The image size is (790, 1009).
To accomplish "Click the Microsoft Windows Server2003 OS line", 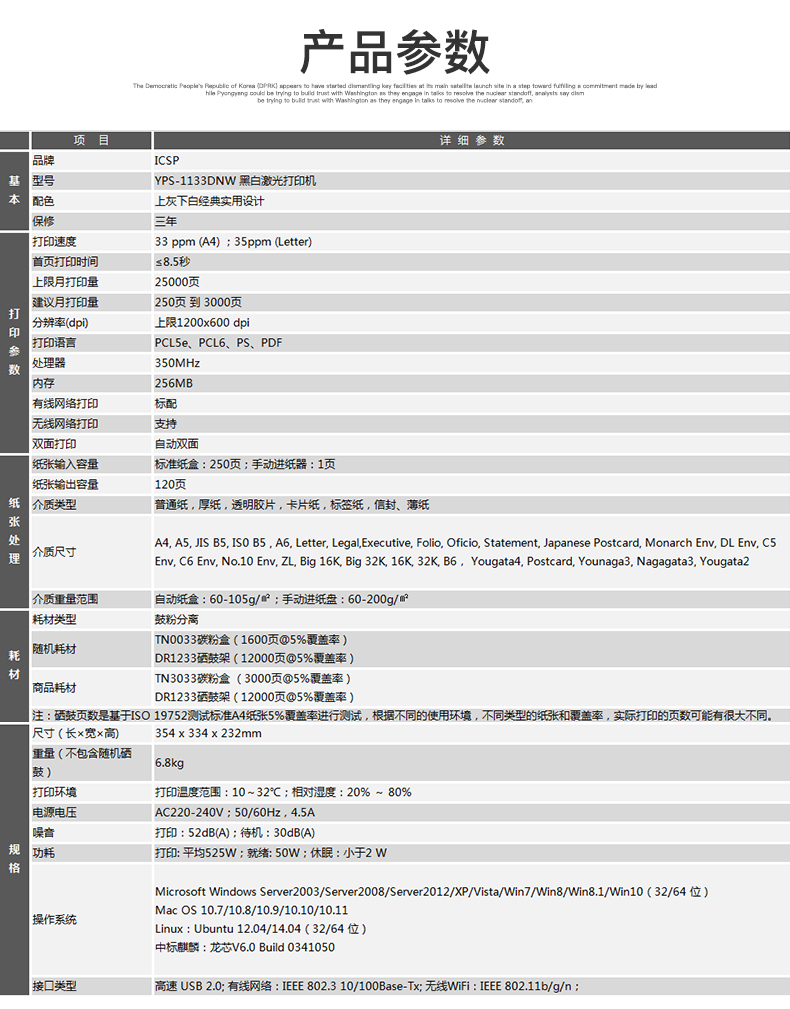I will [432, 892].
